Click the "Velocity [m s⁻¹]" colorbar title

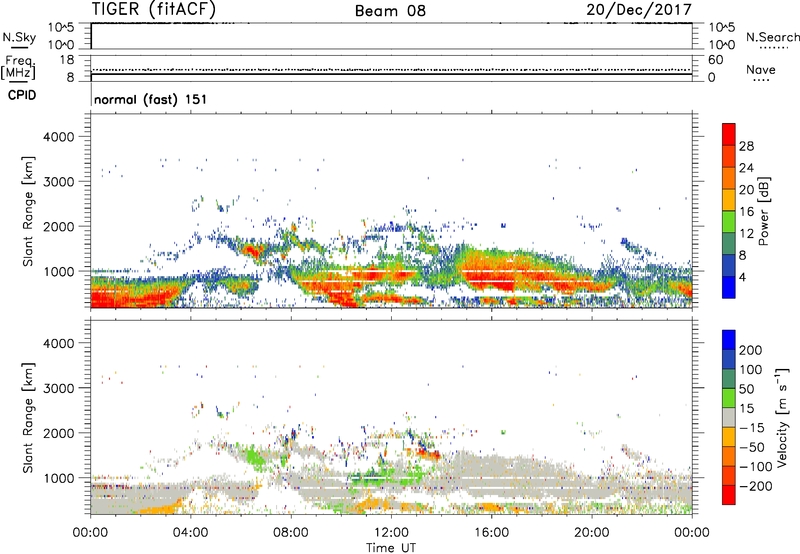click(783, 417)
